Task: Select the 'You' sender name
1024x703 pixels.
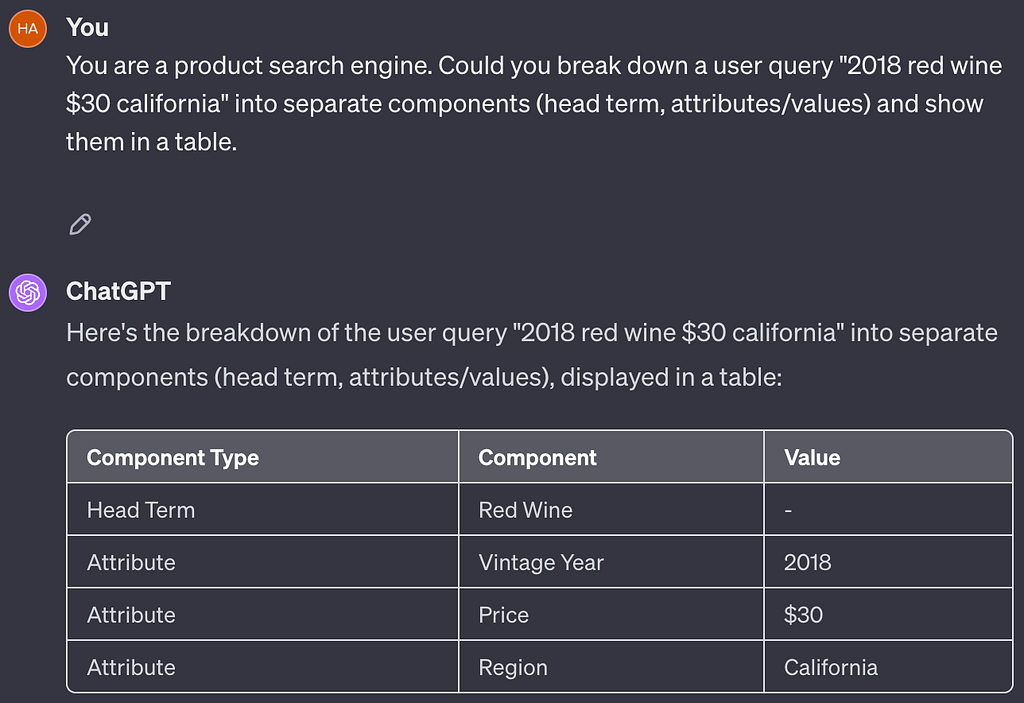Action: tap(88, 27)
